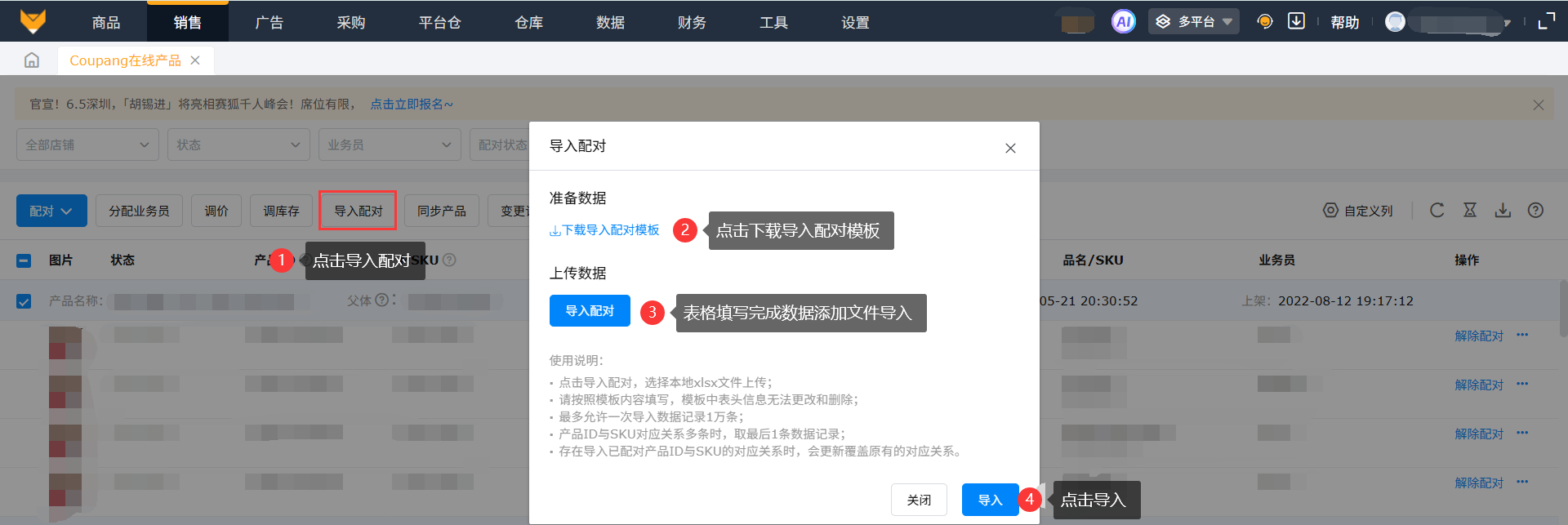
Task: Click 点击立即报名 banner link
Action: pos(412,105)
